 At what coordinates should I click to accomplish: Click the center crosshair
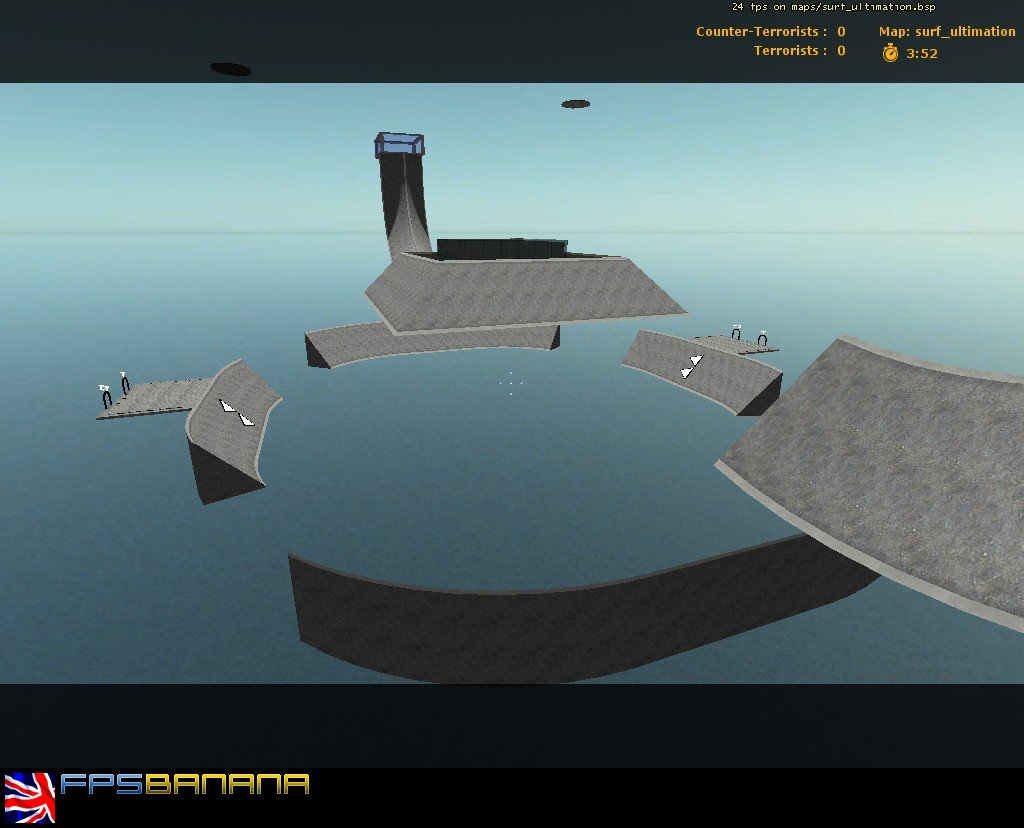coord(510,382)
